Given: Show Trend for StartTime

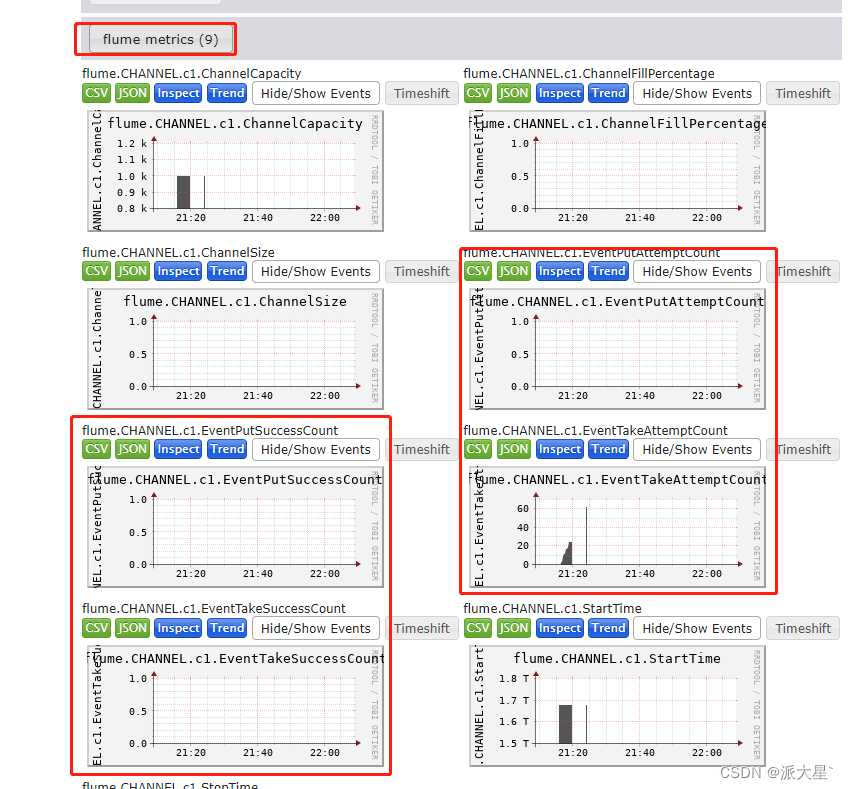Looking at the screenshot, I should (x=608, y=628).
